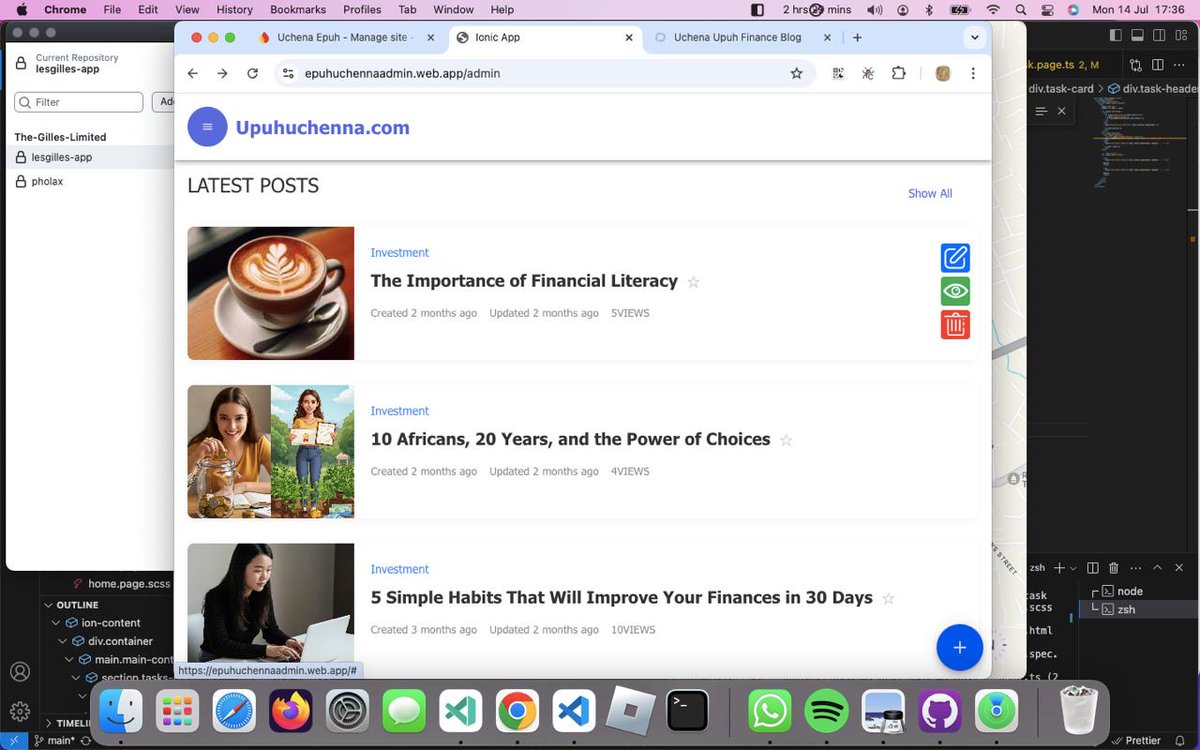Edit the Financial Literacy post with pencil icon

coord(955,258)
